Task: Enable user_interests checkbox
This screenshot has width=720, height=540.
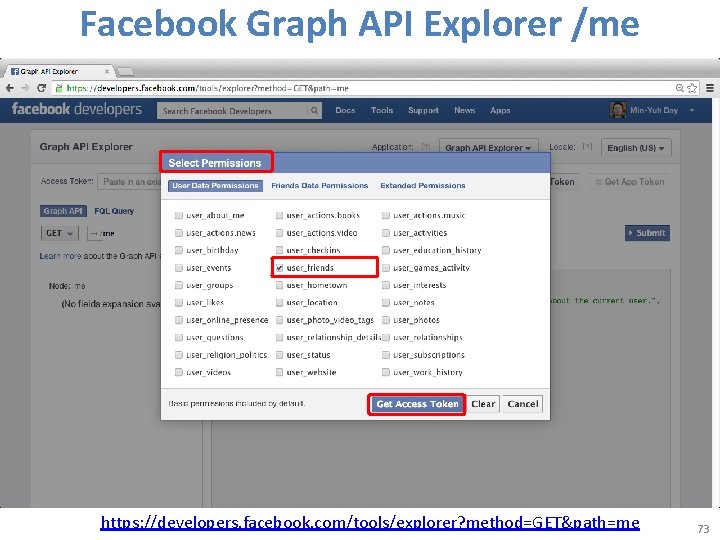Action: pyautogui.click(x=386, y=285)
